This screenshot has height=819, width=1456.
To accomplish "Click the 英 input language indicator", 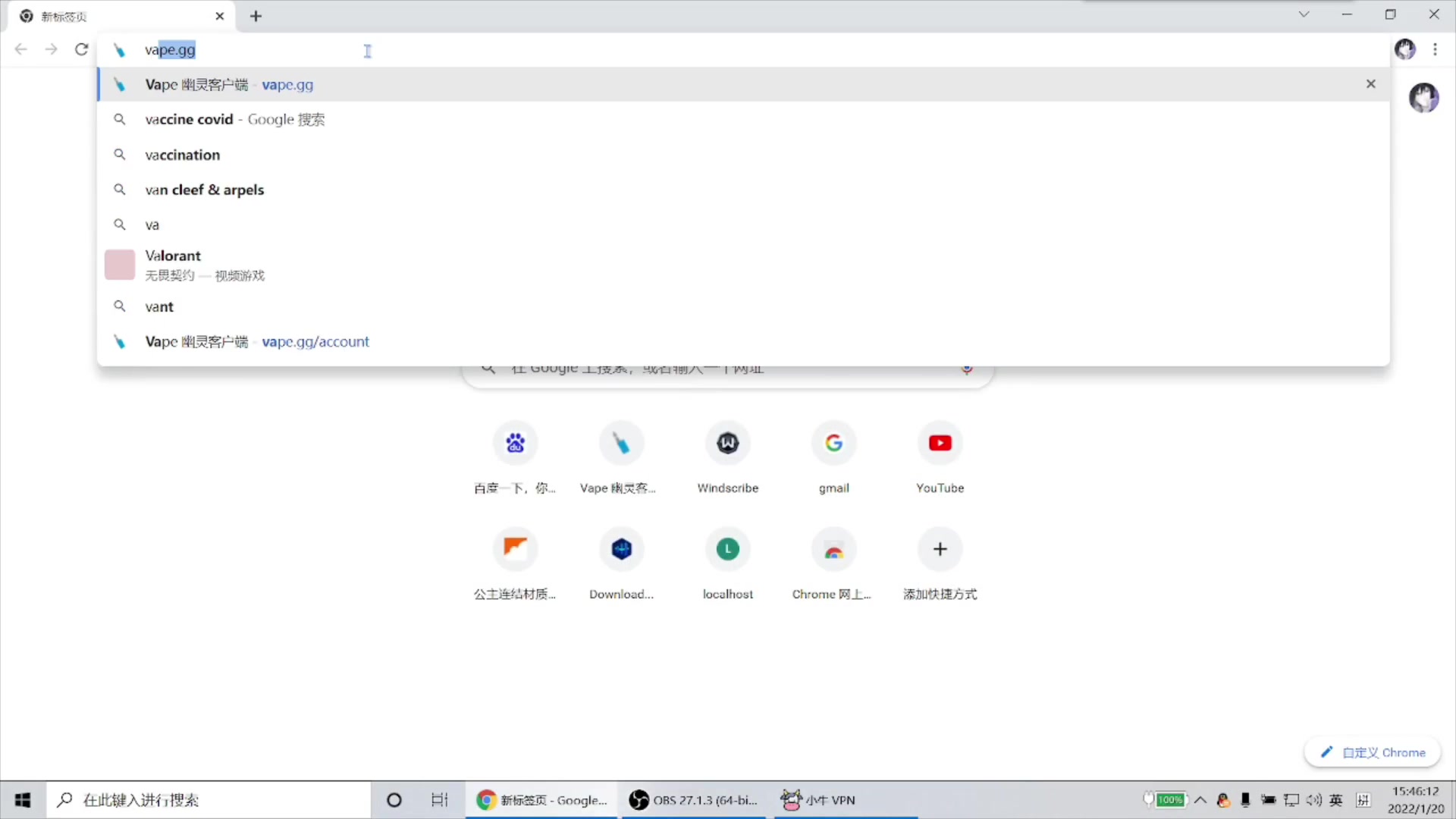I will [1336, 800].
